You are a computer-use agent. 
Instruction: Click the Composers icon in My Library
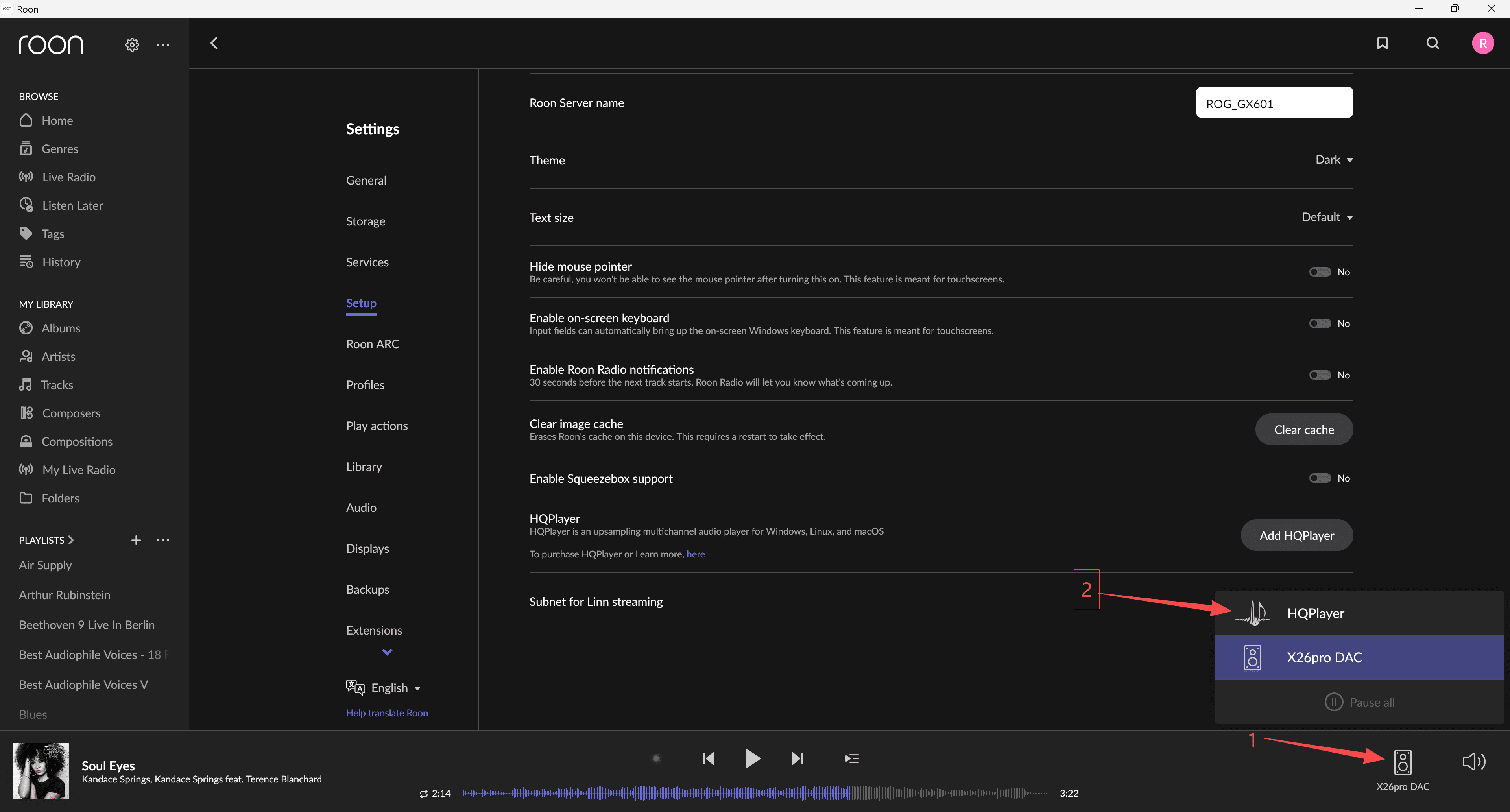[x=26, y=413]
